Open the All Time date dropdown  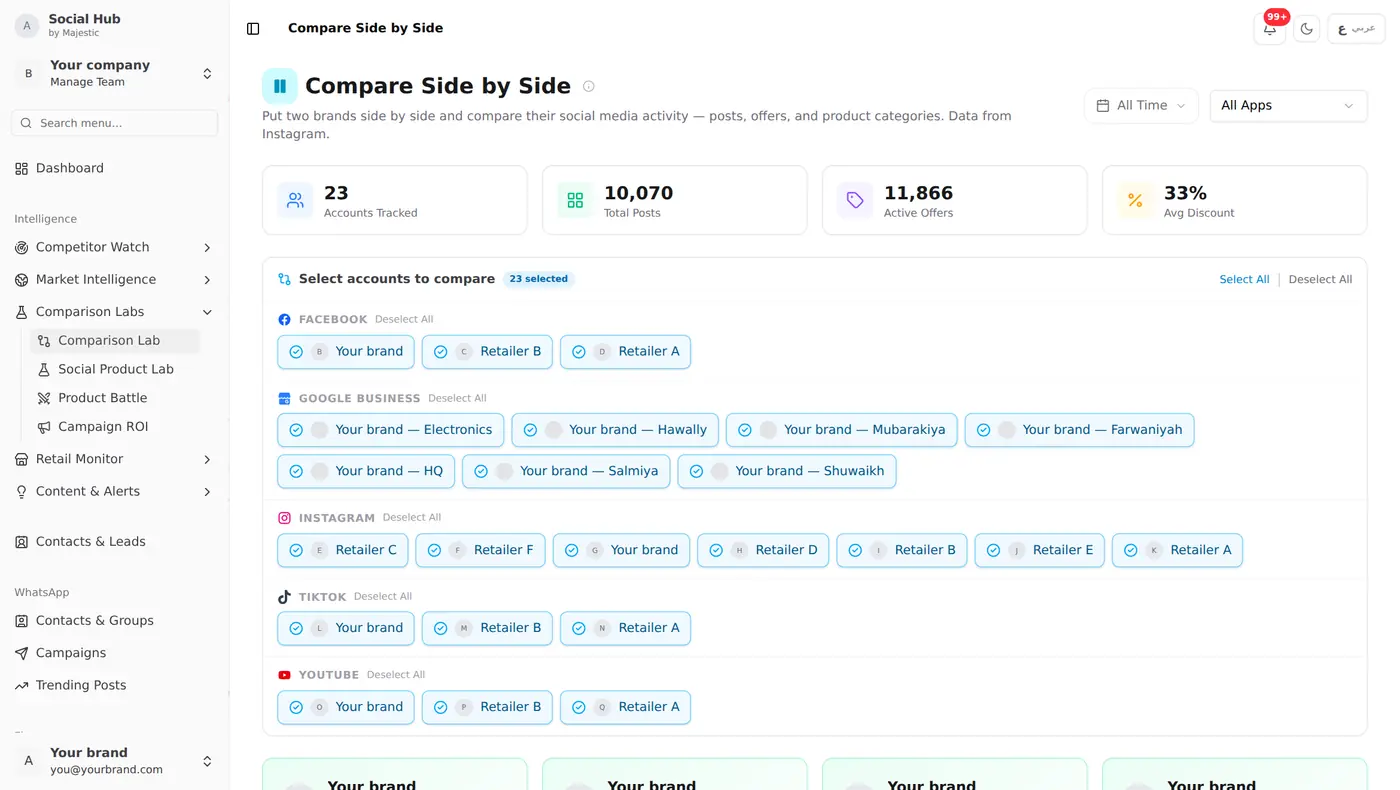pos(1141,106)
